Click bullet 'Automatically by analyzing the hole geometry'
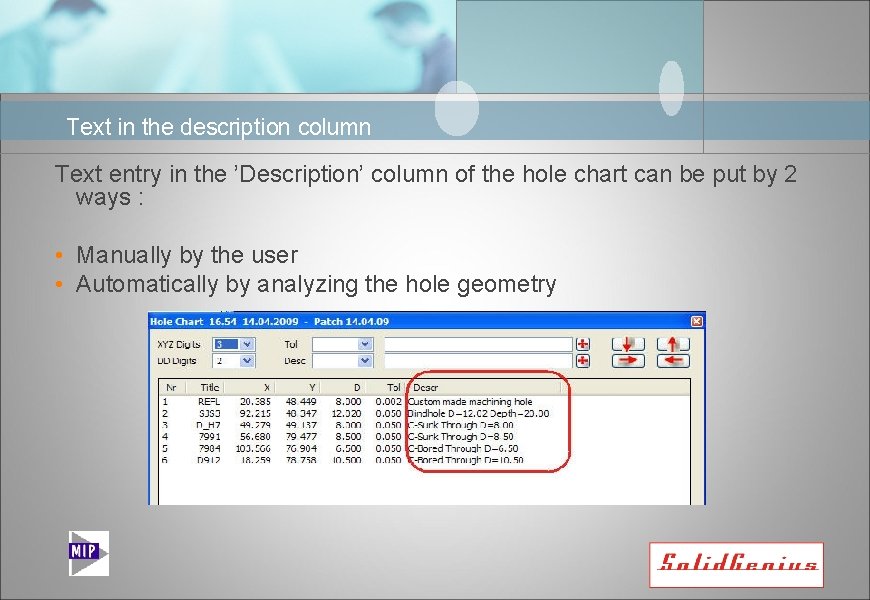 tap(316, 284)
